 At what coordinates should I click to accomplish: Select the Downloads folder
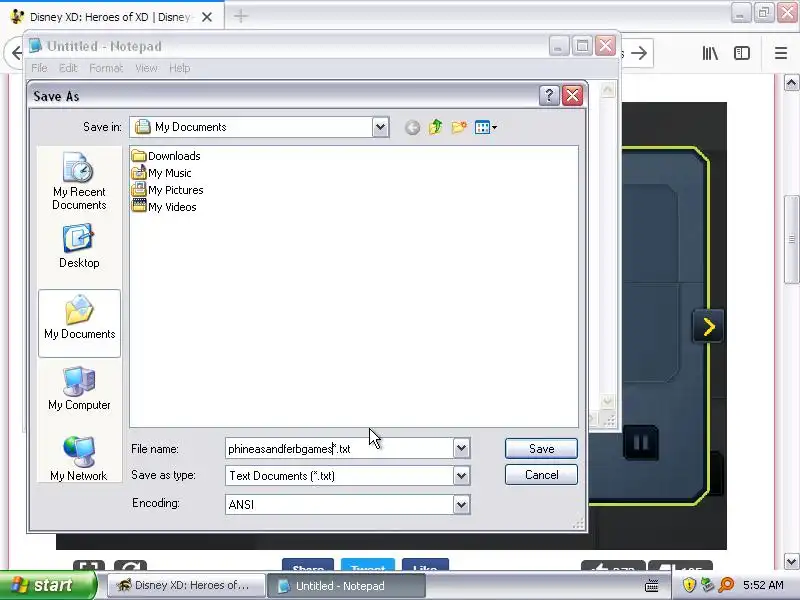166,156
